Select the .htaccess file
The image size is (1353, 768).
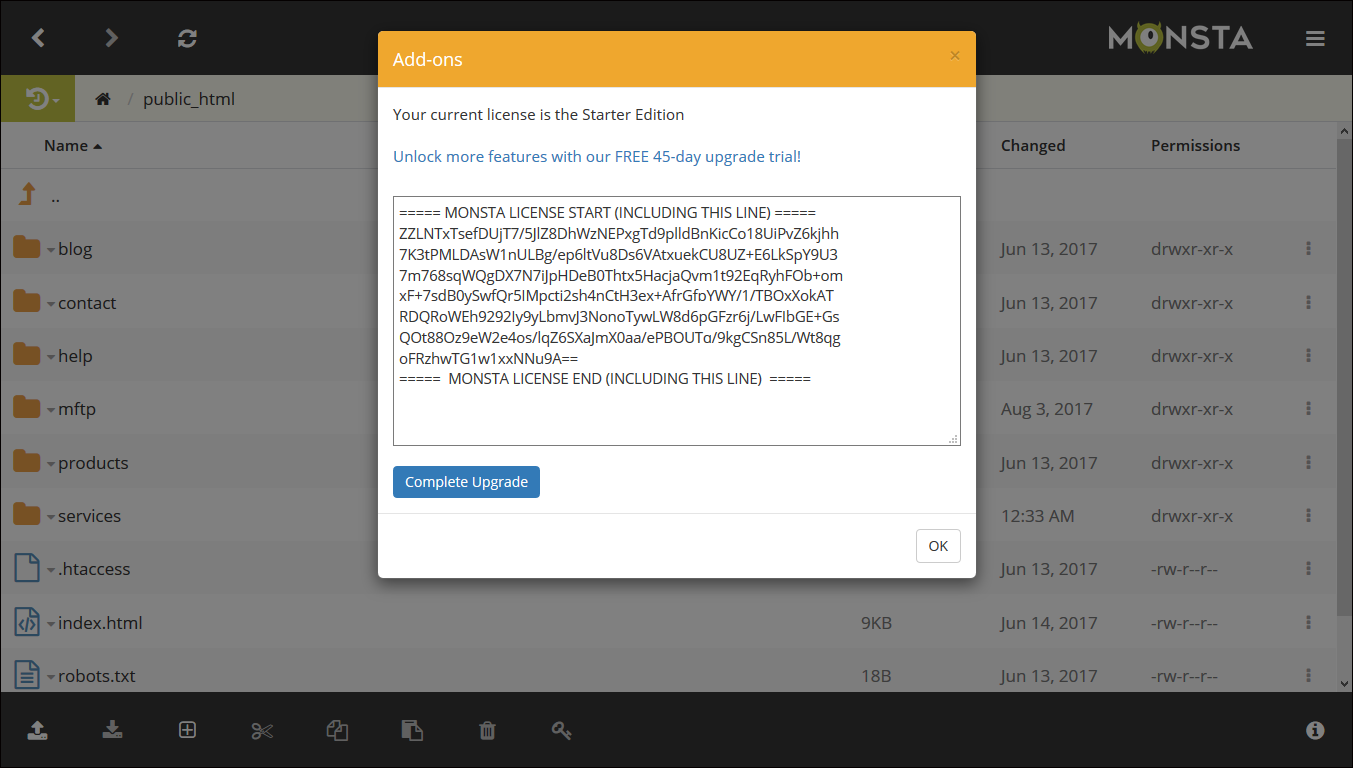tap(94, 569)
